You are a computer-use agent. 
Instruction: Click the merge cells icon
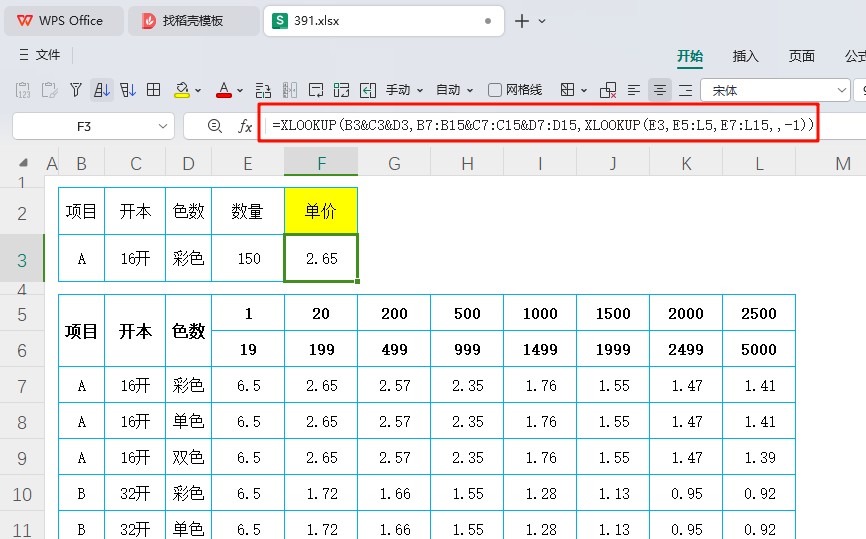341,90
